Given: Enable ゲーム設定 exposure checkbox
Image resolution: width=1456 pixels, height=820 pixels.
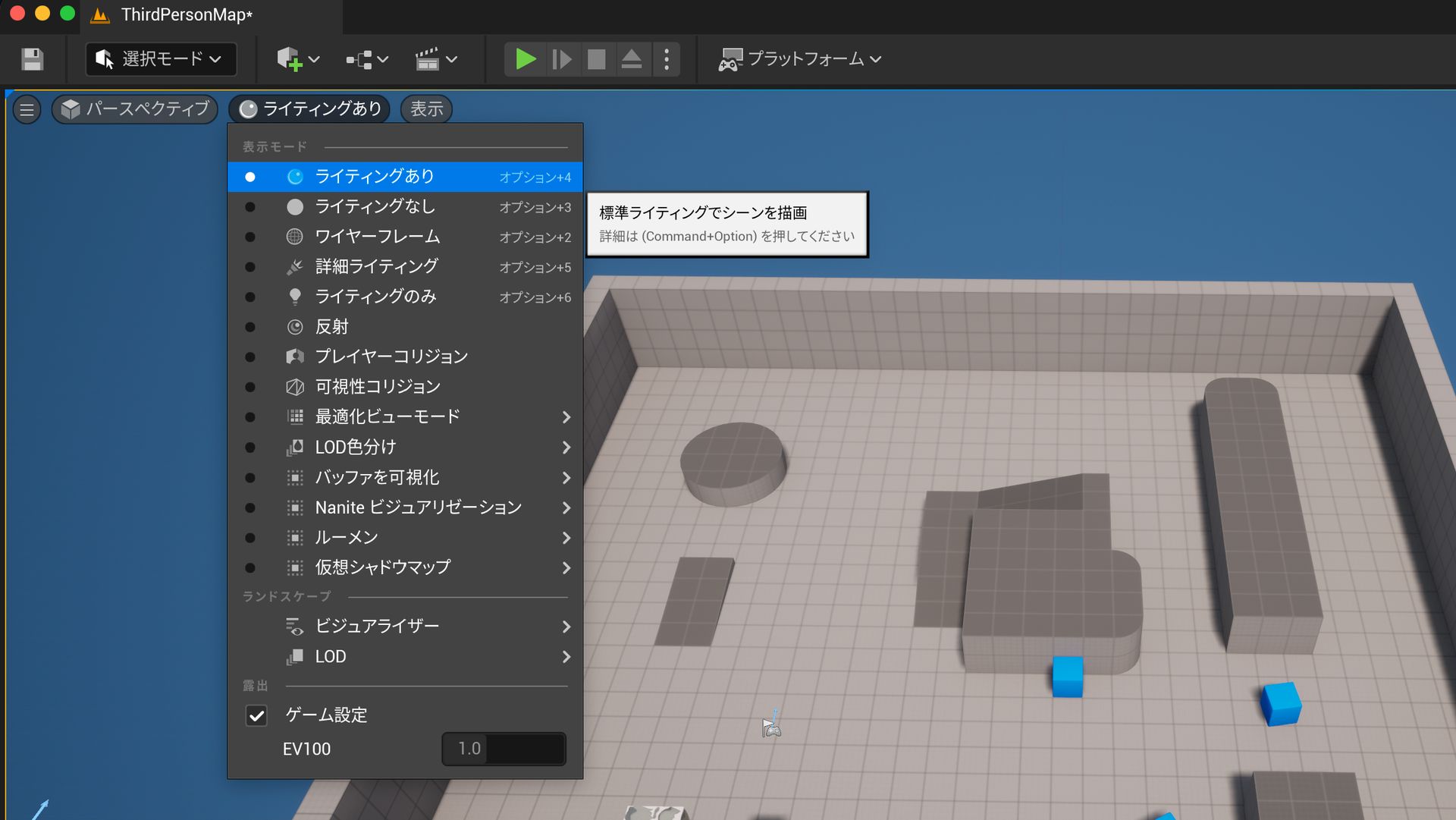Looking at the screenshot, I should (256, 715).
